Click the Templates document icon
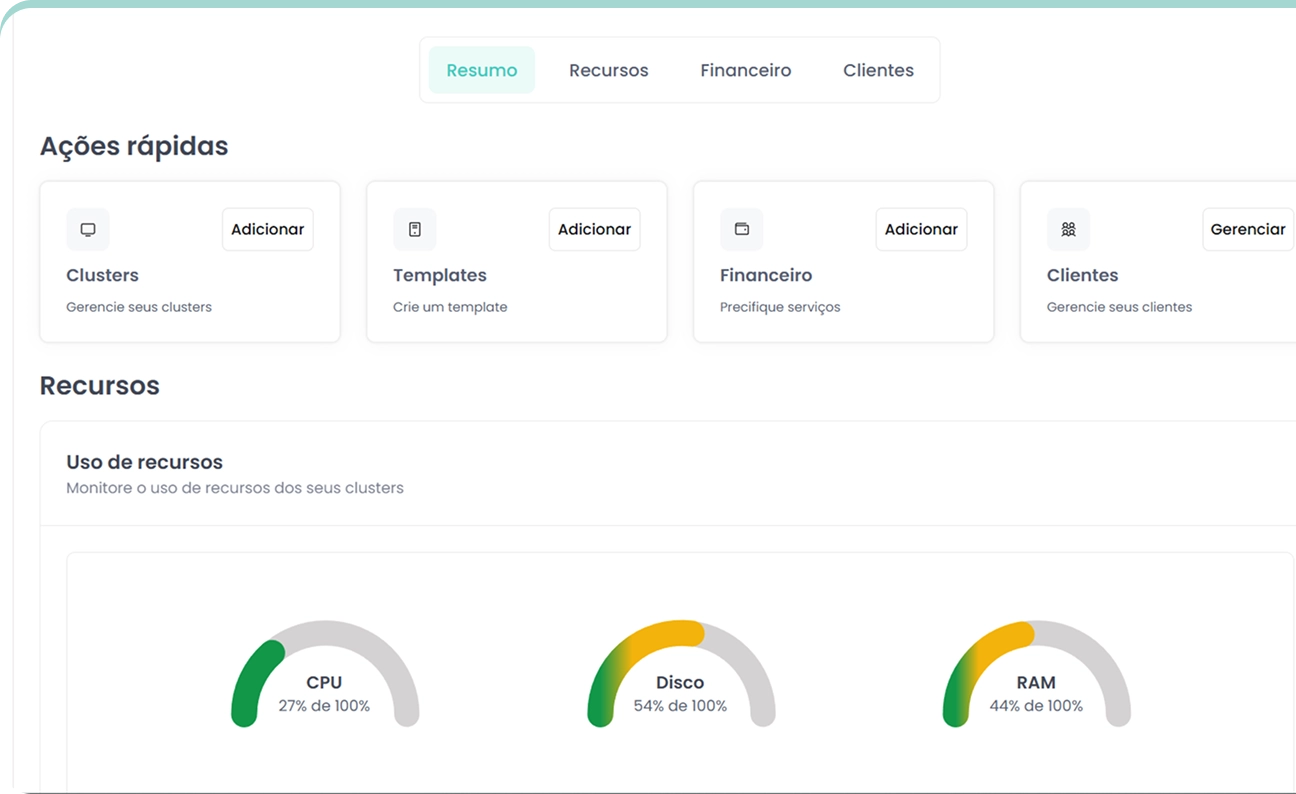 click(x=415, y=229)
